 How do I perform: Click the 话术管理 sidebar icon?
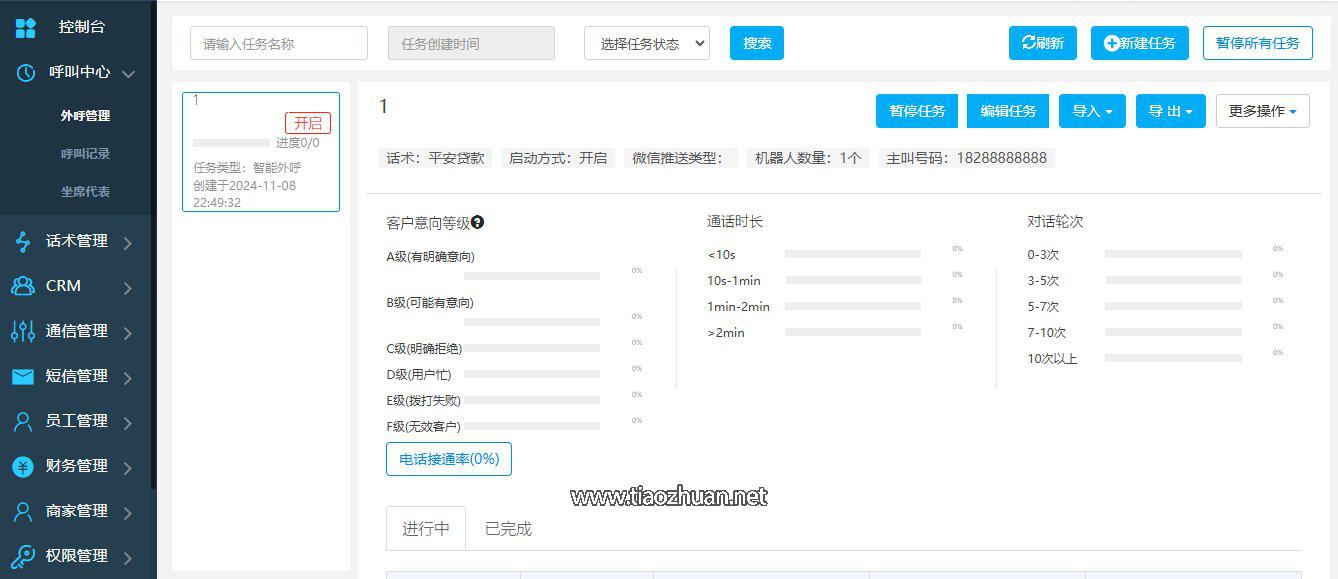(x=22, y=241)
